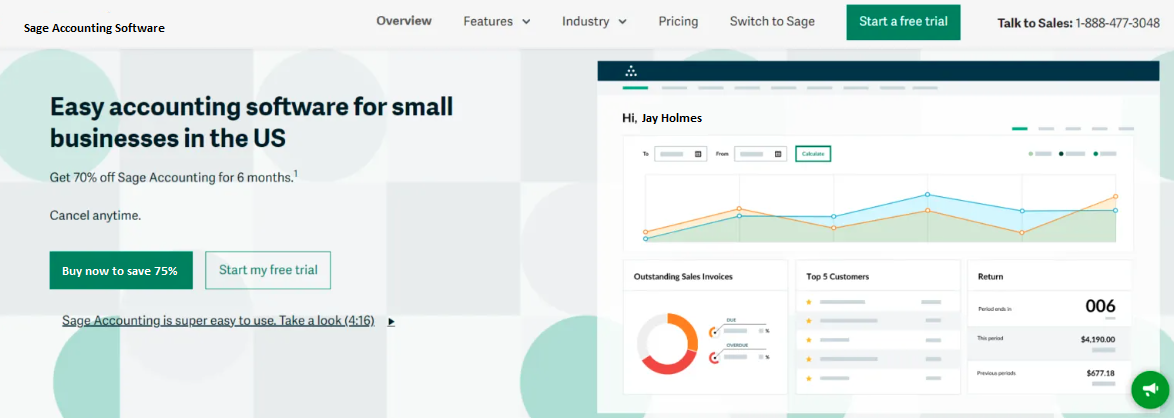Click the Get 70% off Sage Accounting text
Image resolution: width=1174 pixels, height=418 pixels.
pyautogui.click(x=174, y=177)
